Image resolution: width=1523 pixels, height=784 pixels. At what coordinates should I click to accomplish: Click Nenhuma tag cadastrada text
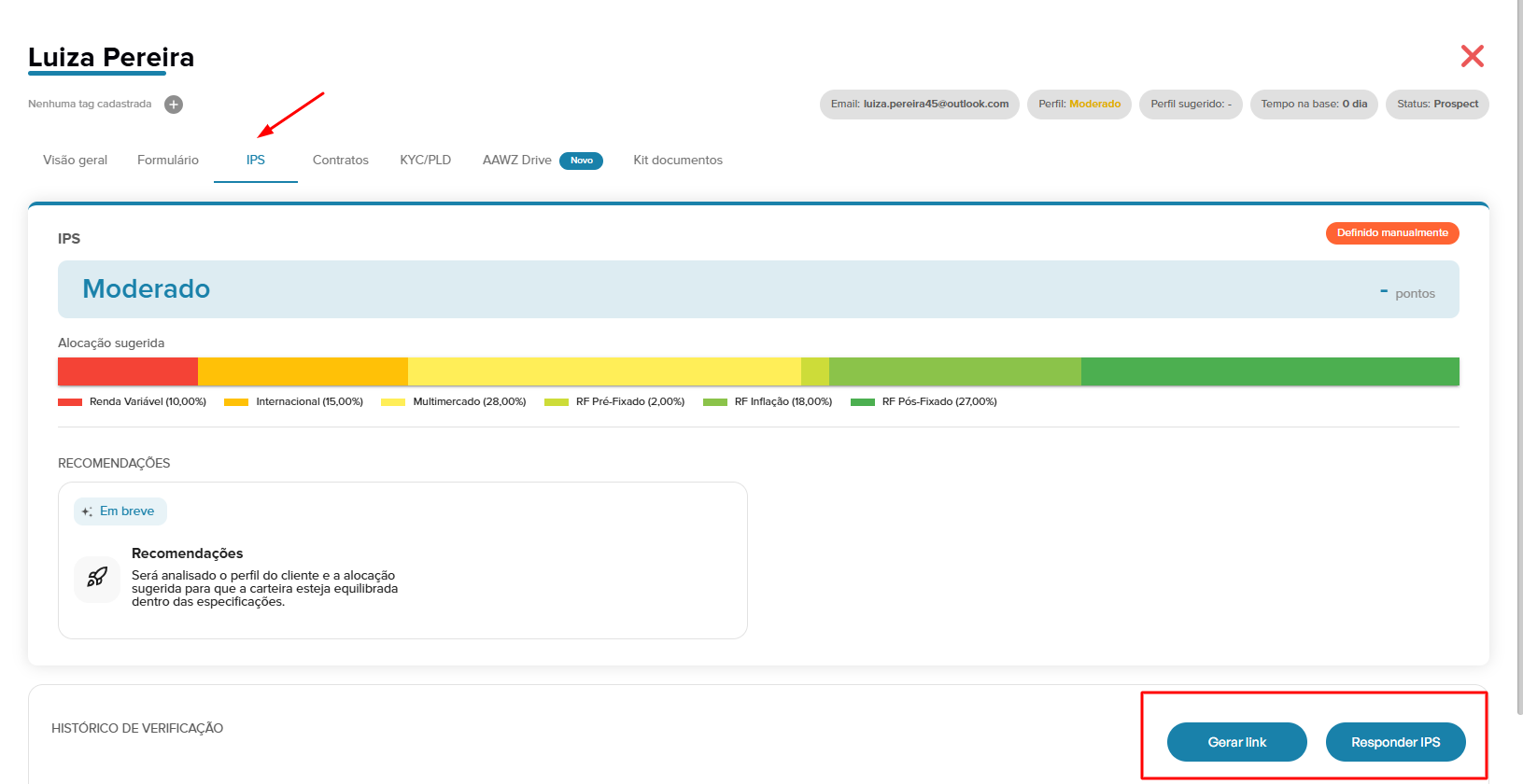pos(90,105)
